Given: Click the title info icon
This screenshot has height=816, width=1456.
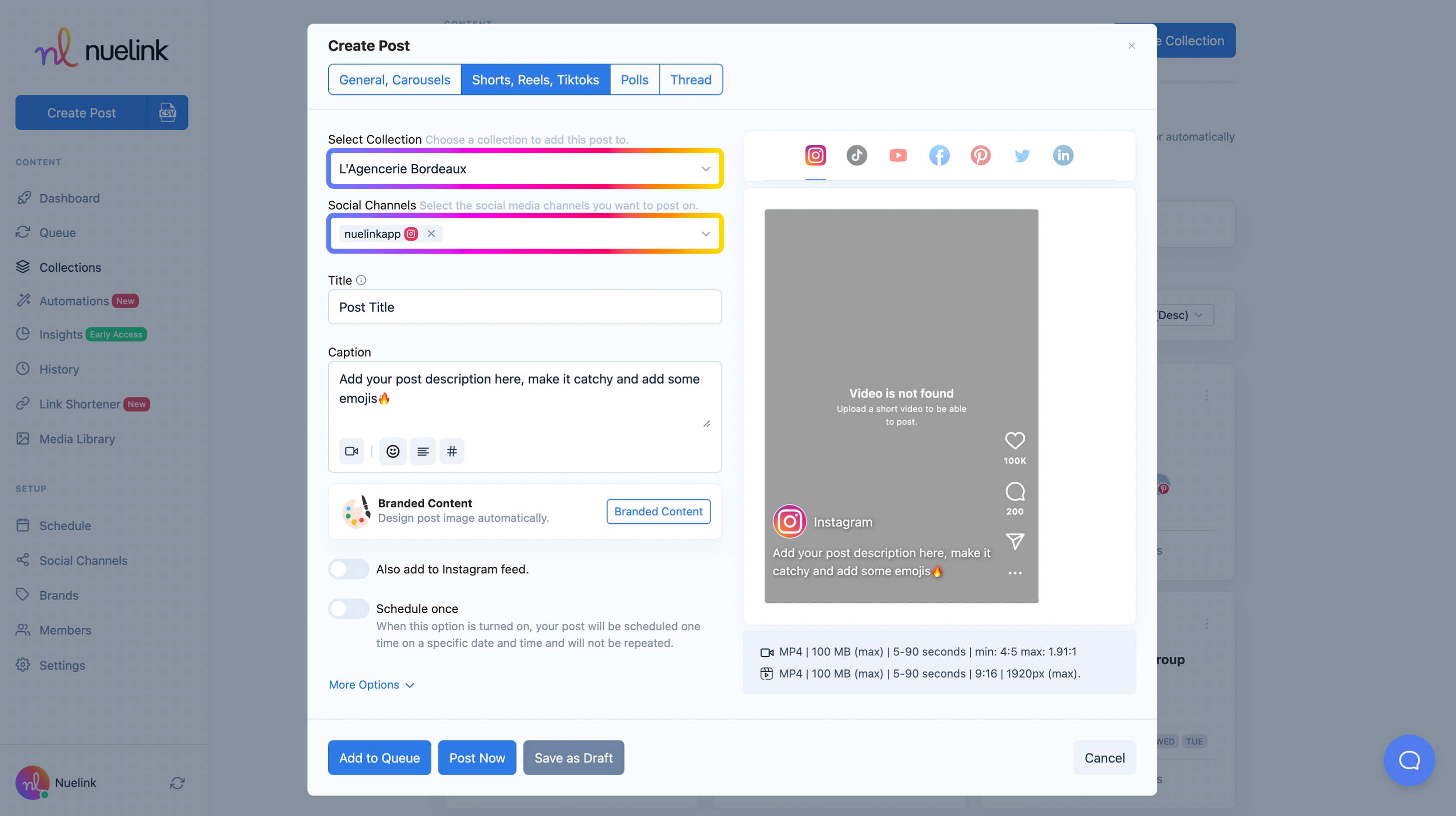Looking at the screenshot, I should tap(361, 280).
